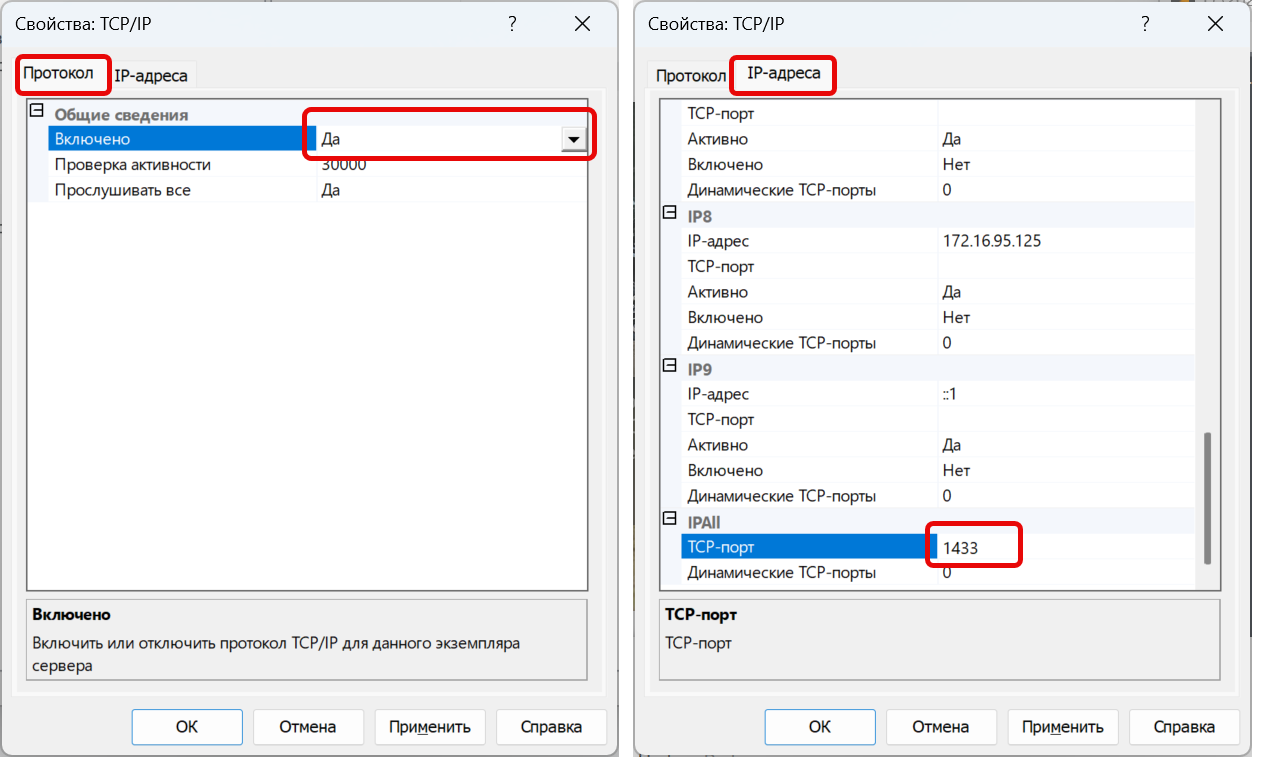Click the ::1 address value under IP9
This screenshot has height=757, width=1263.
pyautogui.click(x=949, y=394)
